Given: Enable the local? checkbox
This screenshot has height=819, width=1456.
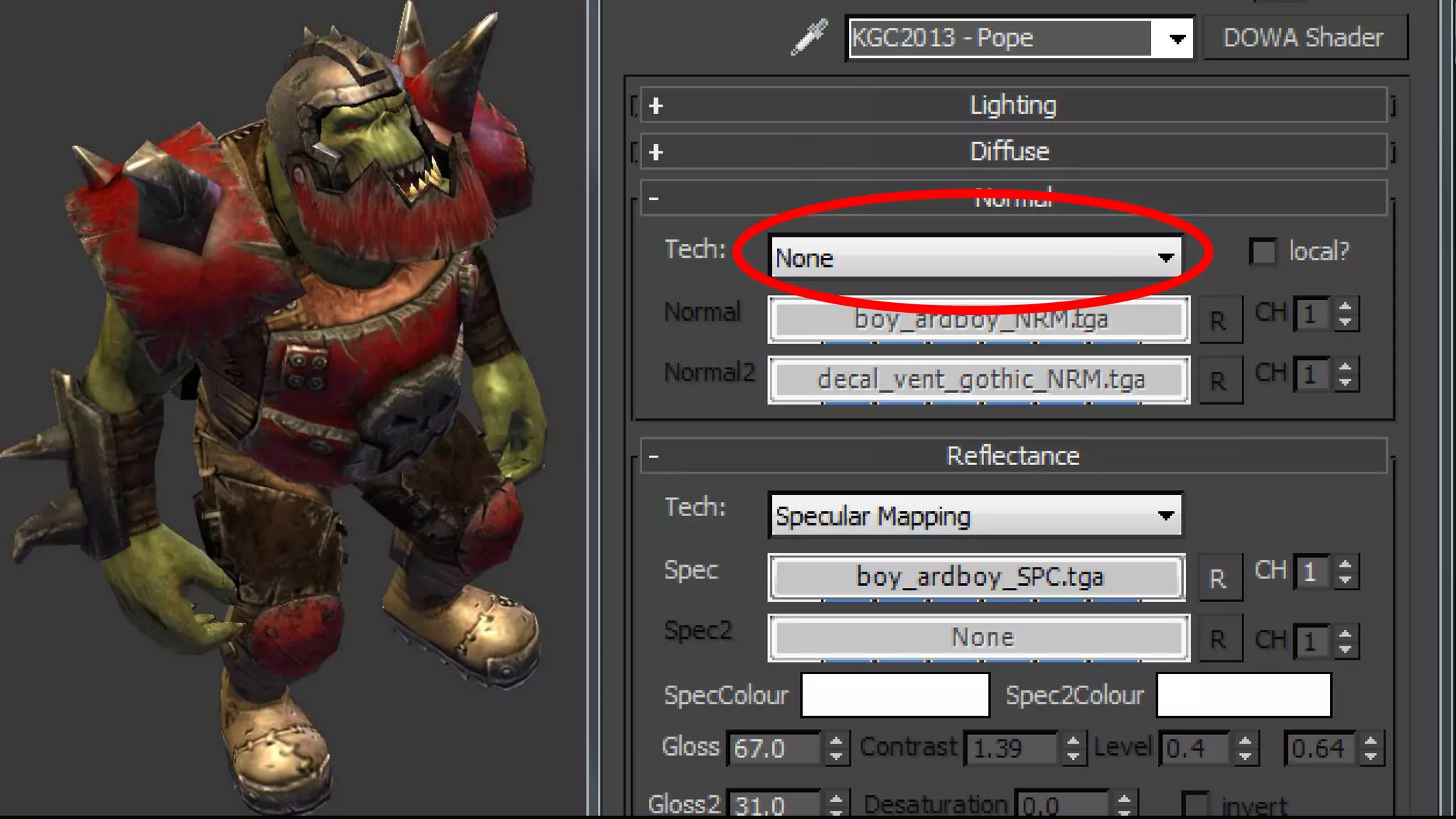Looking at the screenshot, I should tap(1263, 252).
